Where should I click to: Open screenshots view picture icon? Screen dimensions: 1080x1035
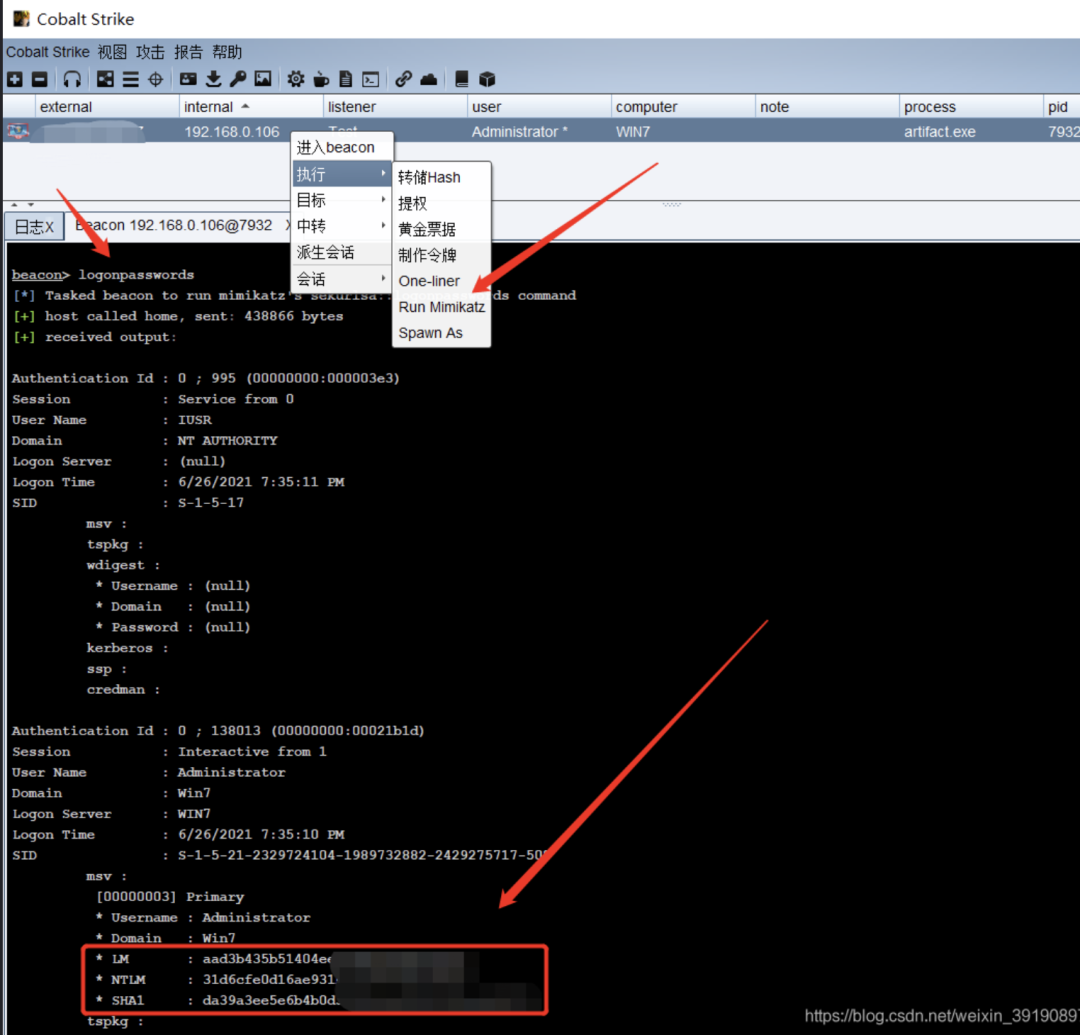click(263, 79)
